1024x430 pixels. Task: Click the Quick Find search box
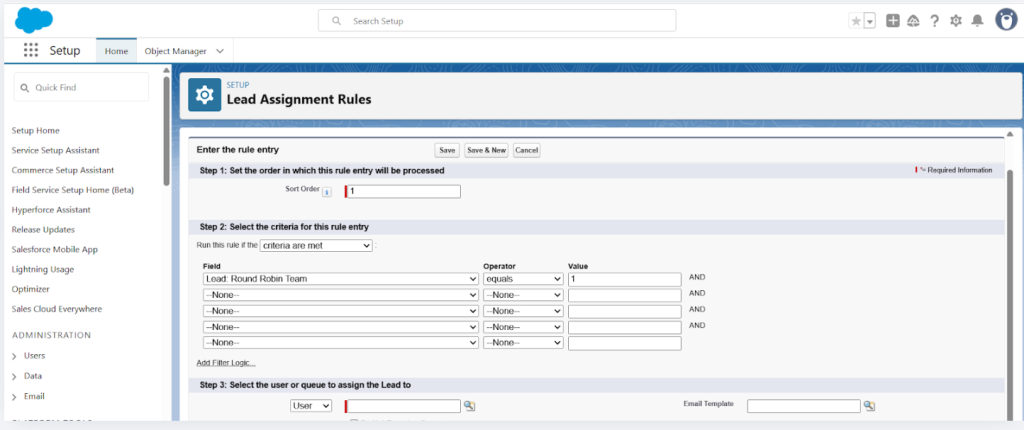click(x=82, y=87)
